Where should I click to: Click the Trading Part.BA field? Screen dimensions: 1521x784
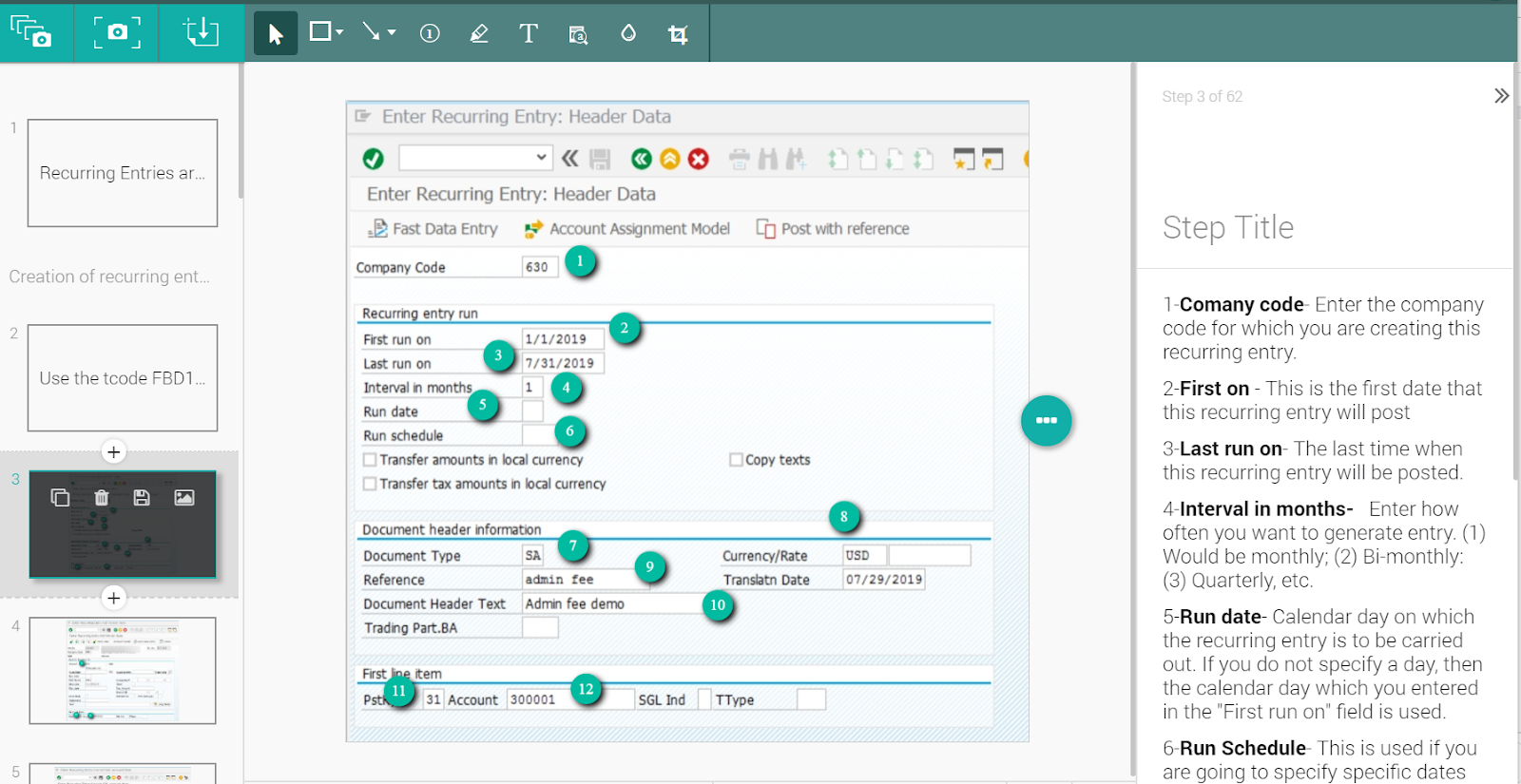pos(540,628)
